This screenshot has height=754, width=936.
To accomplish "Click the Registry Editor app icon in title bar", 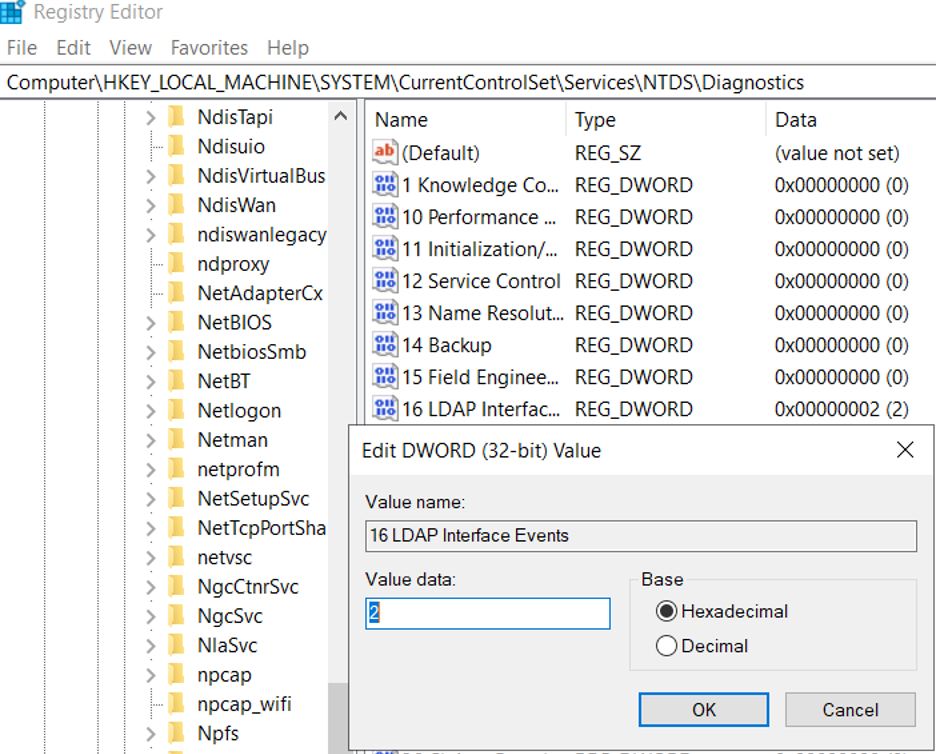I will [x=12, y=11].
